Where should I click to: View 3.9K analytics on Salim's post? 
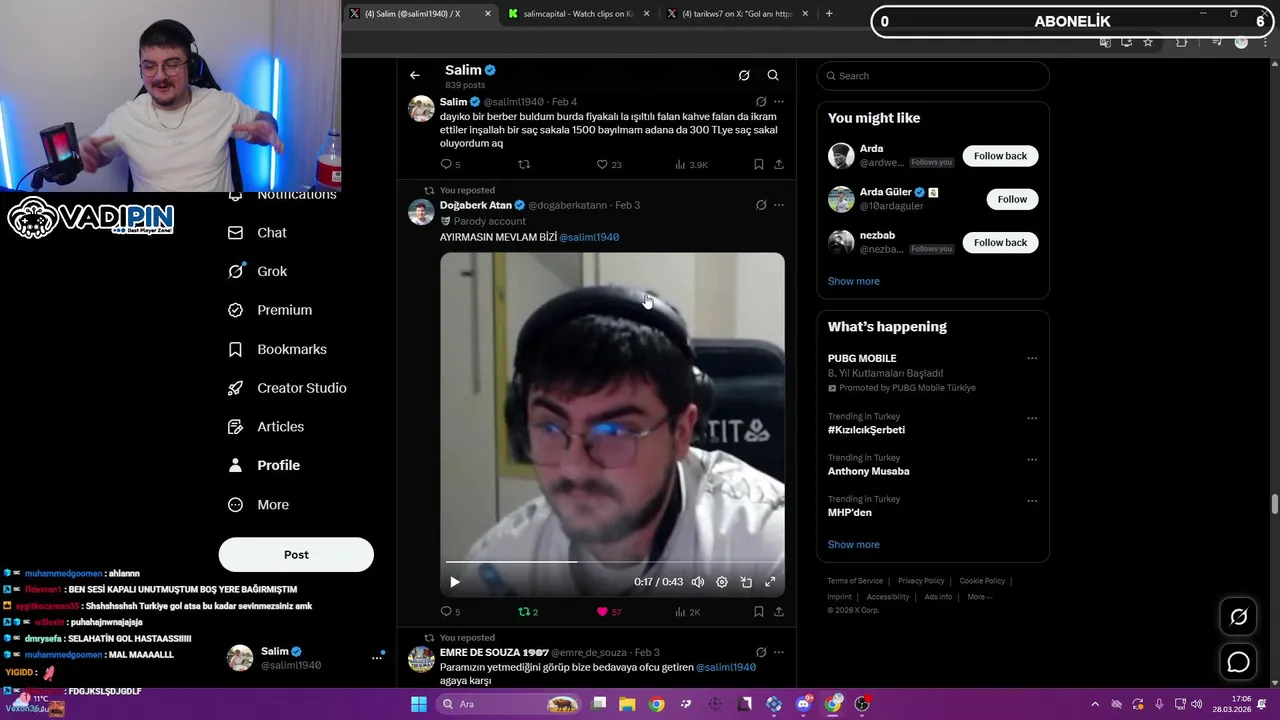pos(691,164)
